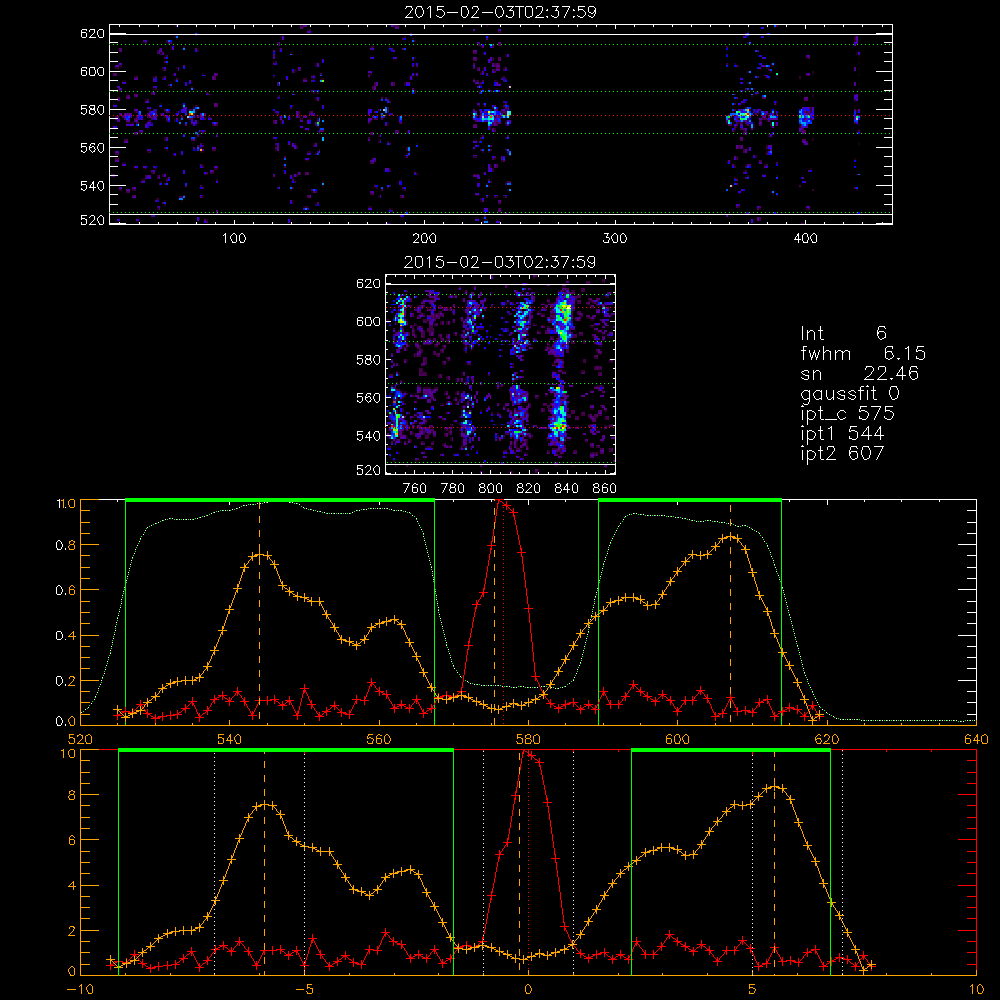This screenshot has height=1000, width=1000.
Task: Click x-axis label 800 on middle image plot
Action: (490, 489)
